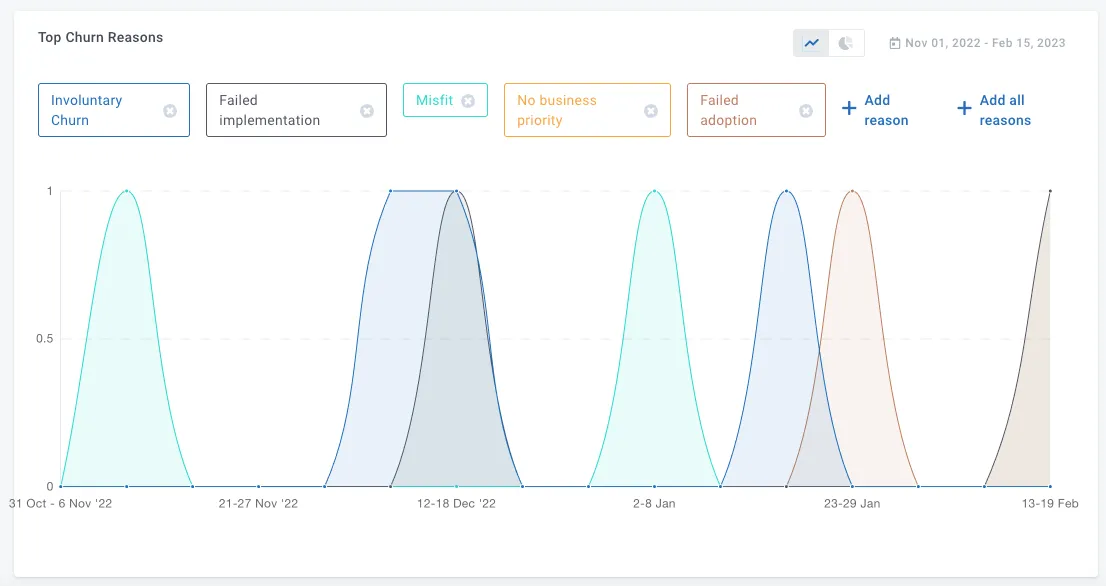
Task: Select the No business priority chip label
Action: [557, 110]
